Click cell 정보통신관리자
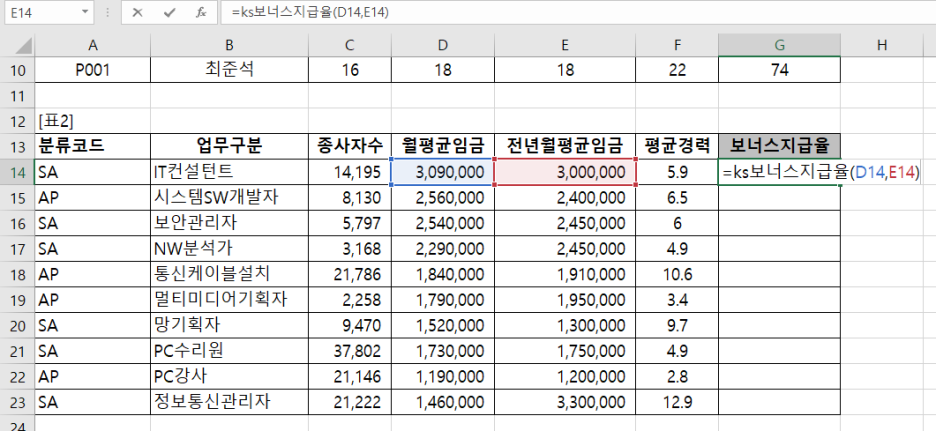This screenshot has width=936, height=431. (229, 402)
